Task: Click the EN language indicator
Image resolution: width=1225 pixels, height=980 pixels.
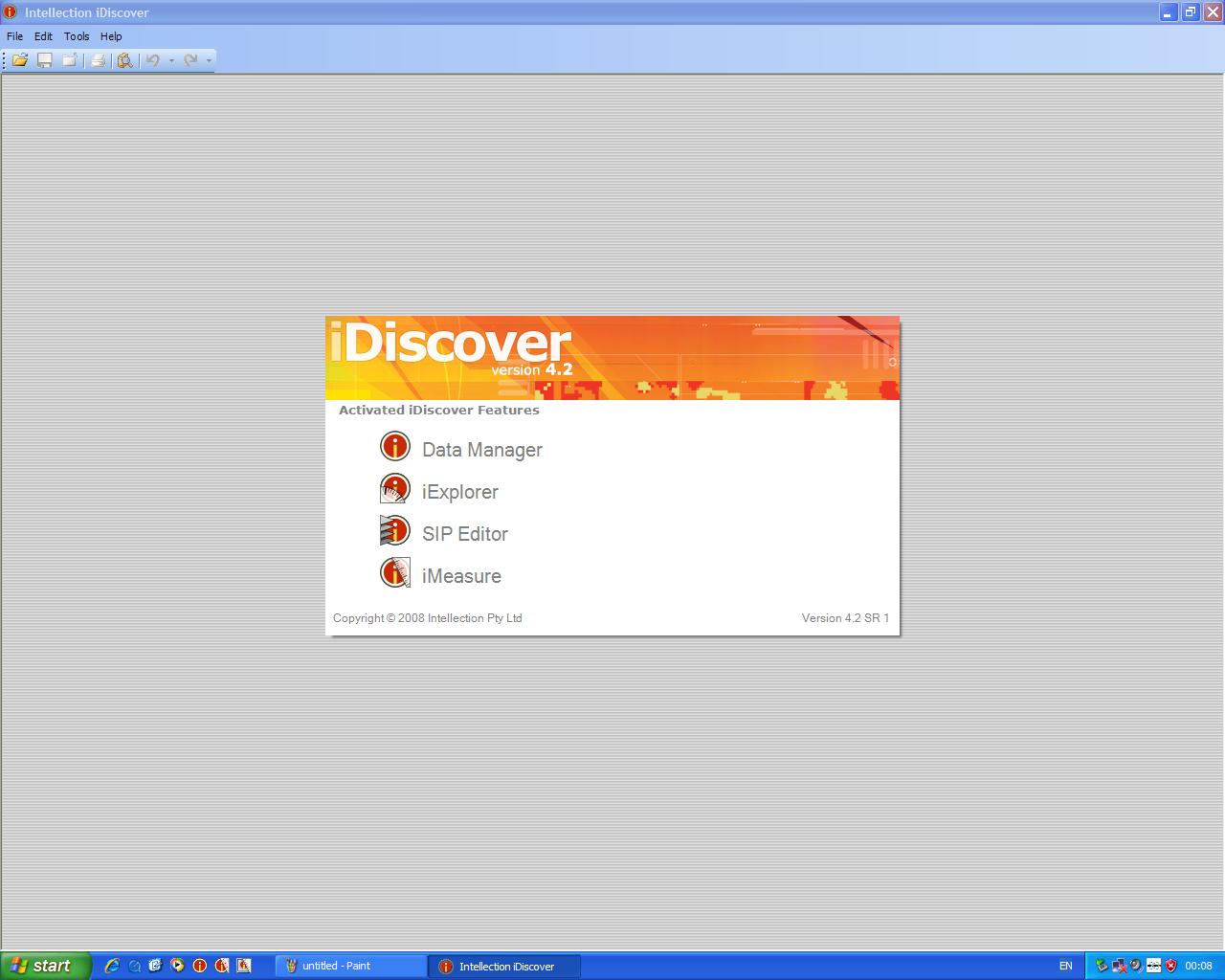Action: 1066,966
